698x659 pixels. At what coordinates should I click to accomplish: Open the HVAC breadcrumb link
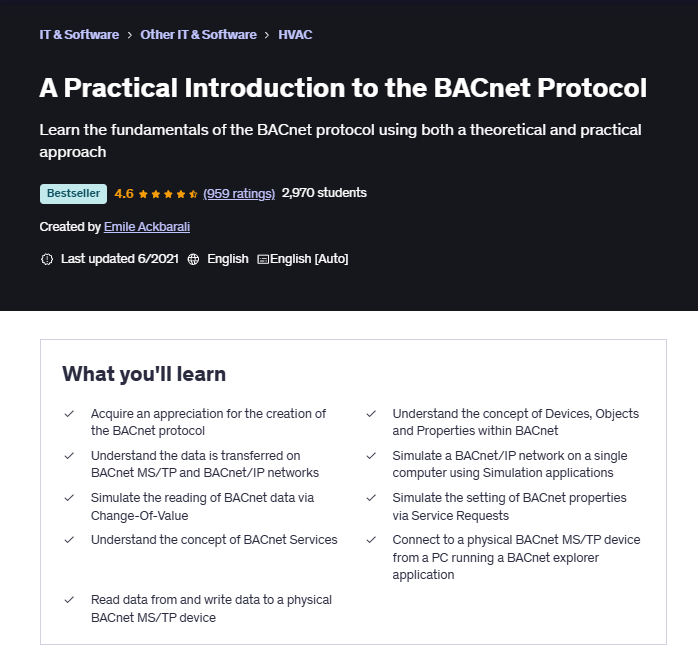(x=295, y=35)
